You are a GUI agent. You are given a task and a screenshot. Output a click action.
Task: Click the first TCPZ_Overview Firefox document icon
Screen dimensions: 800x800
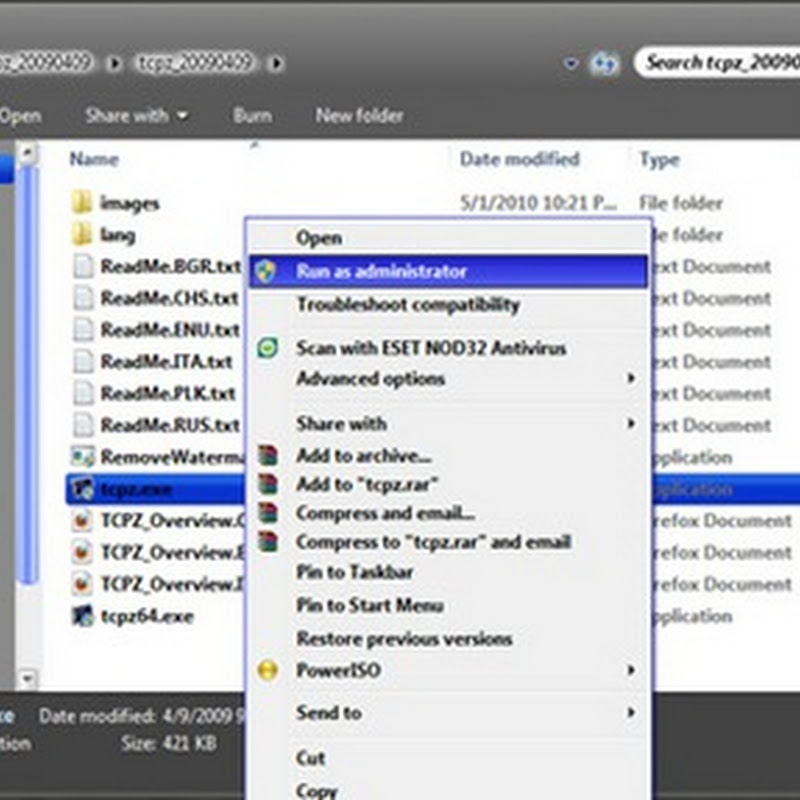coord(82,520)
